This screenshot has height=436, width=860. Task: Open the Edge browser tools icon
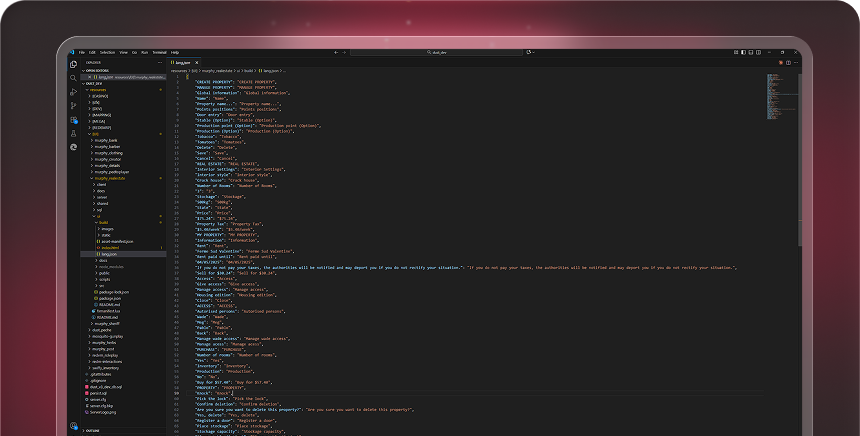[x=73, y=147]
